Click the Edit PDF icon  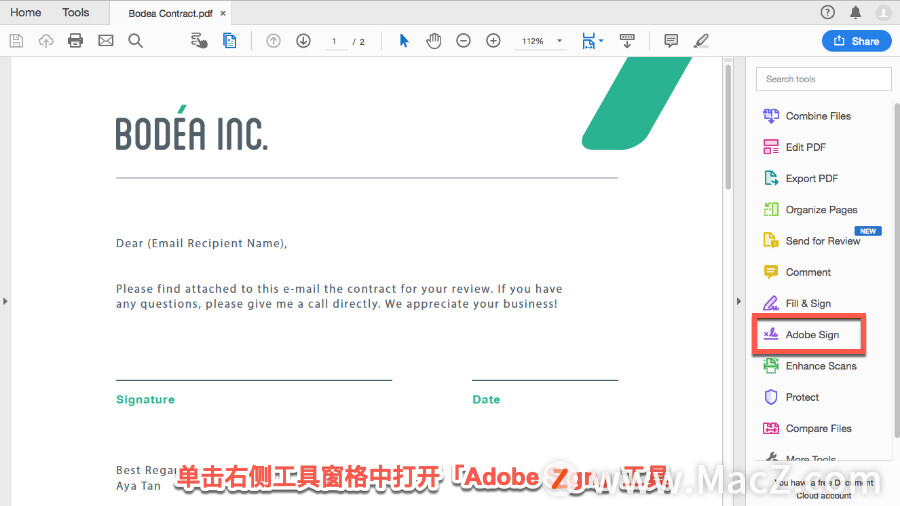(771, 147)
